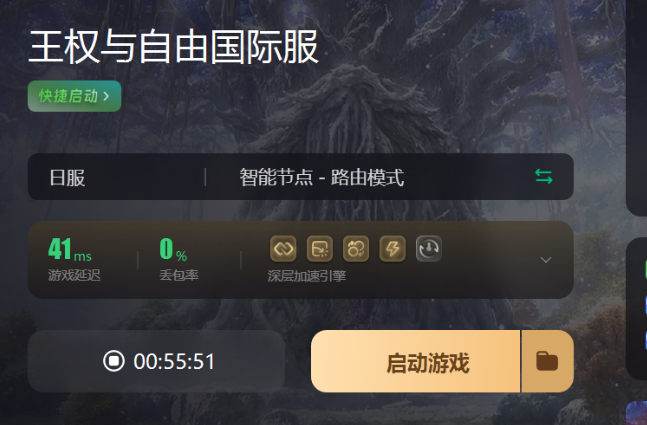Toggle the rotating-circles engine icon
Image resolution: width=647 pixels, height=425 pixels.
click(x=356, y=249)
